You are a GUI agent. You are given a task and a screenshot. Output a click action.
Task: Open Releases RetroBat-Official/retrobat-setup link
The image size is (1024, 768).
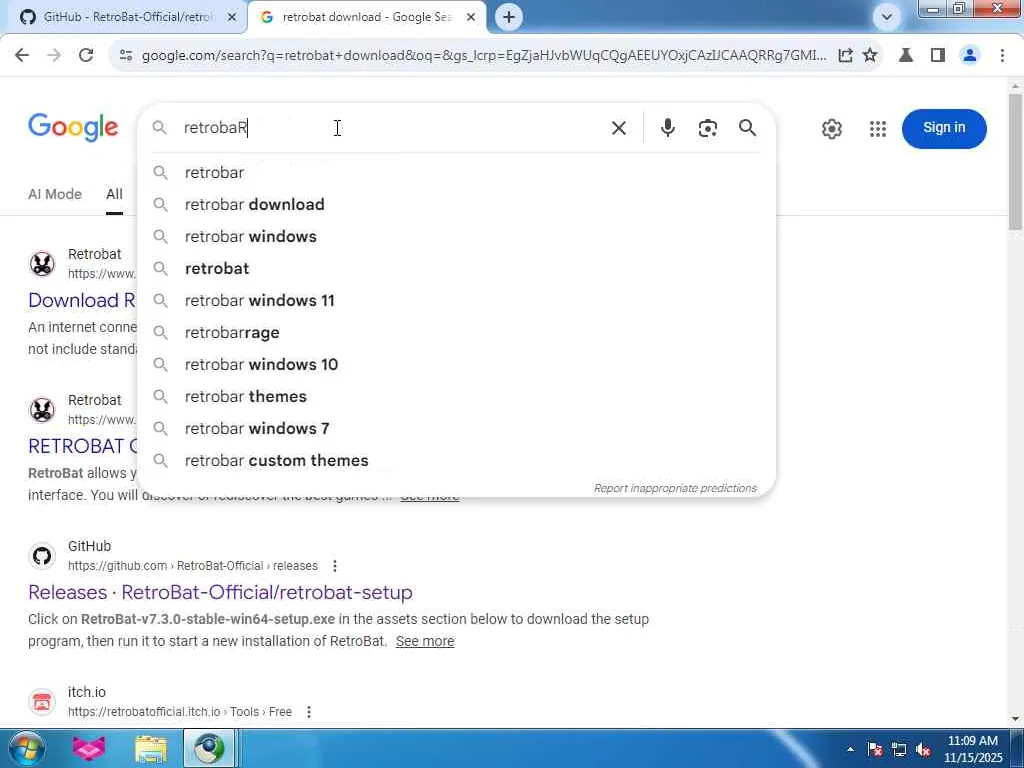point(220,592)
